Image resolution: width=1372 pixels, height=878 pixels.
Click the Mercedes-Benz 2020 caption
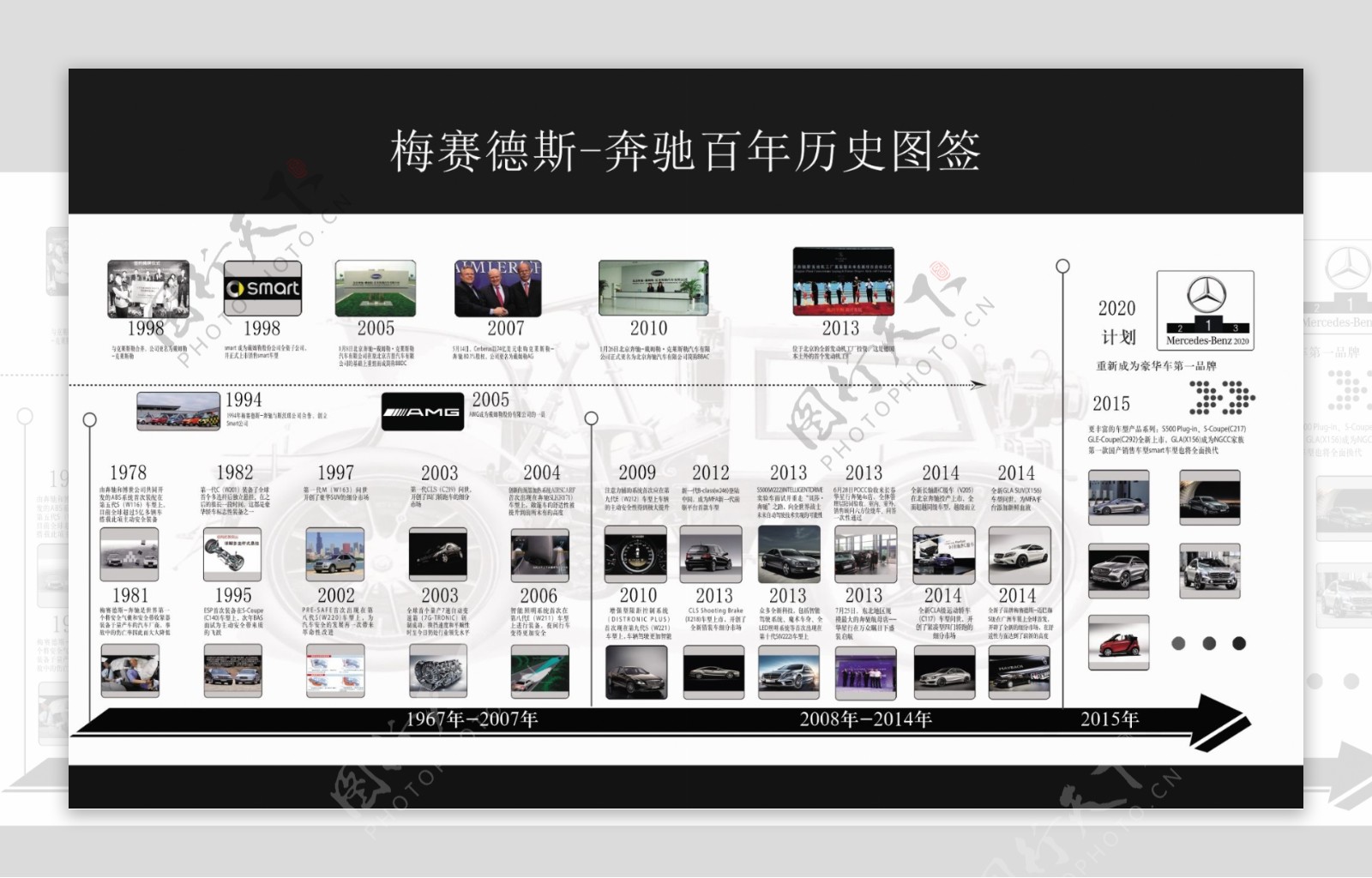(1207, 340)
